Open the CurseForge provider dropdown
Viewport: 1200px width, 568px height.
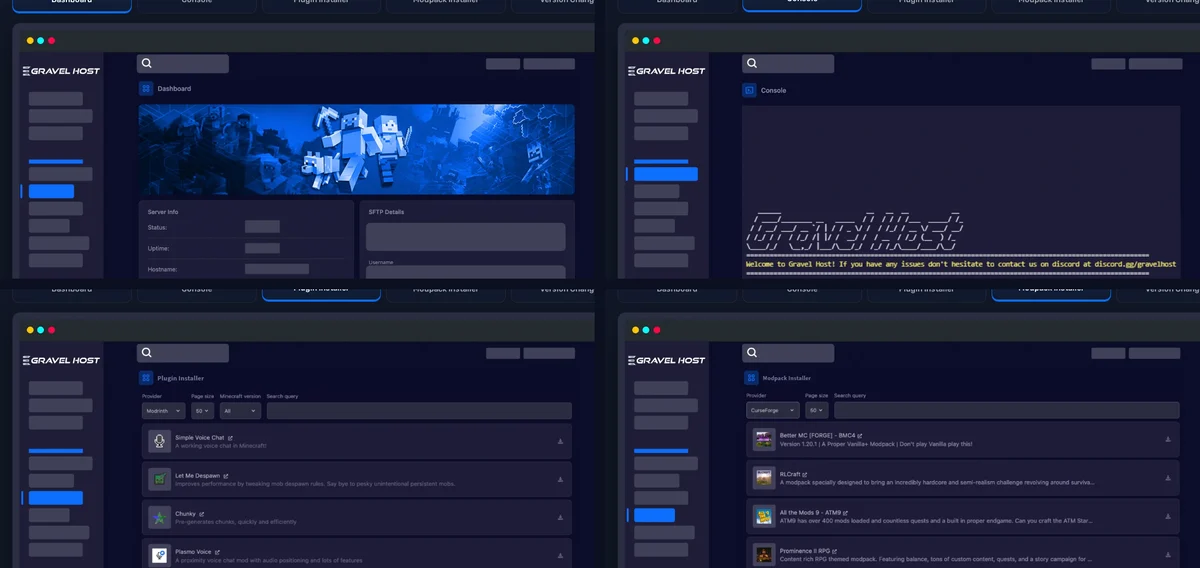[x=774, y=410]
